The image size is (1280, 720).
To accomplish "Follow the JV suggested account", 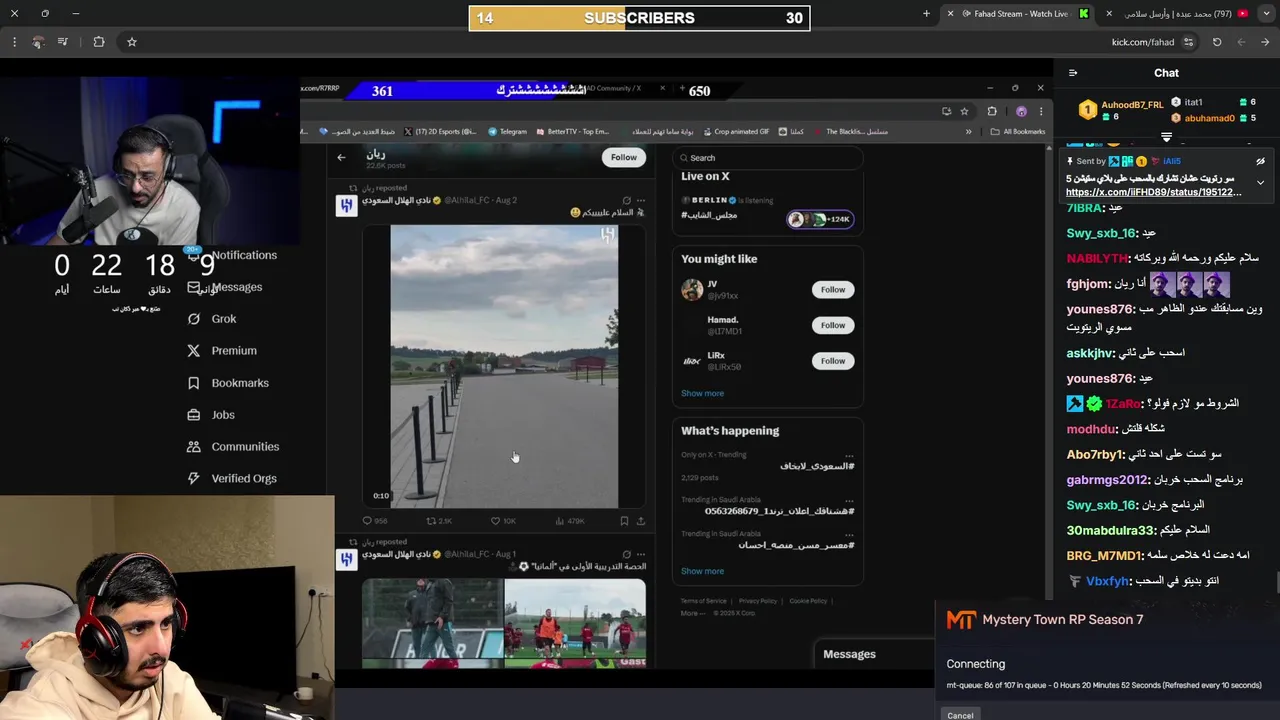I will [x=833, y=290].
